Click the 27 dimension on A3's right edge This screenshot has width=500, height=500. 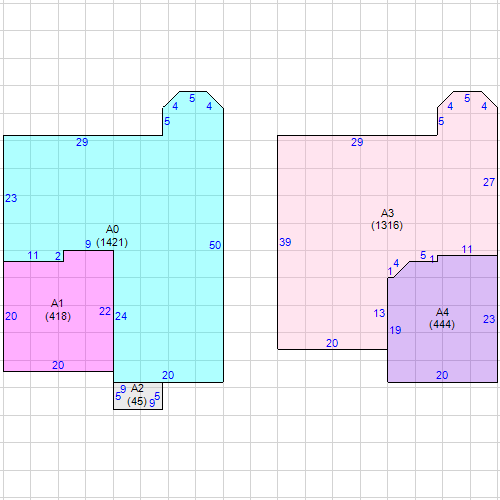(x=489, y=182)
